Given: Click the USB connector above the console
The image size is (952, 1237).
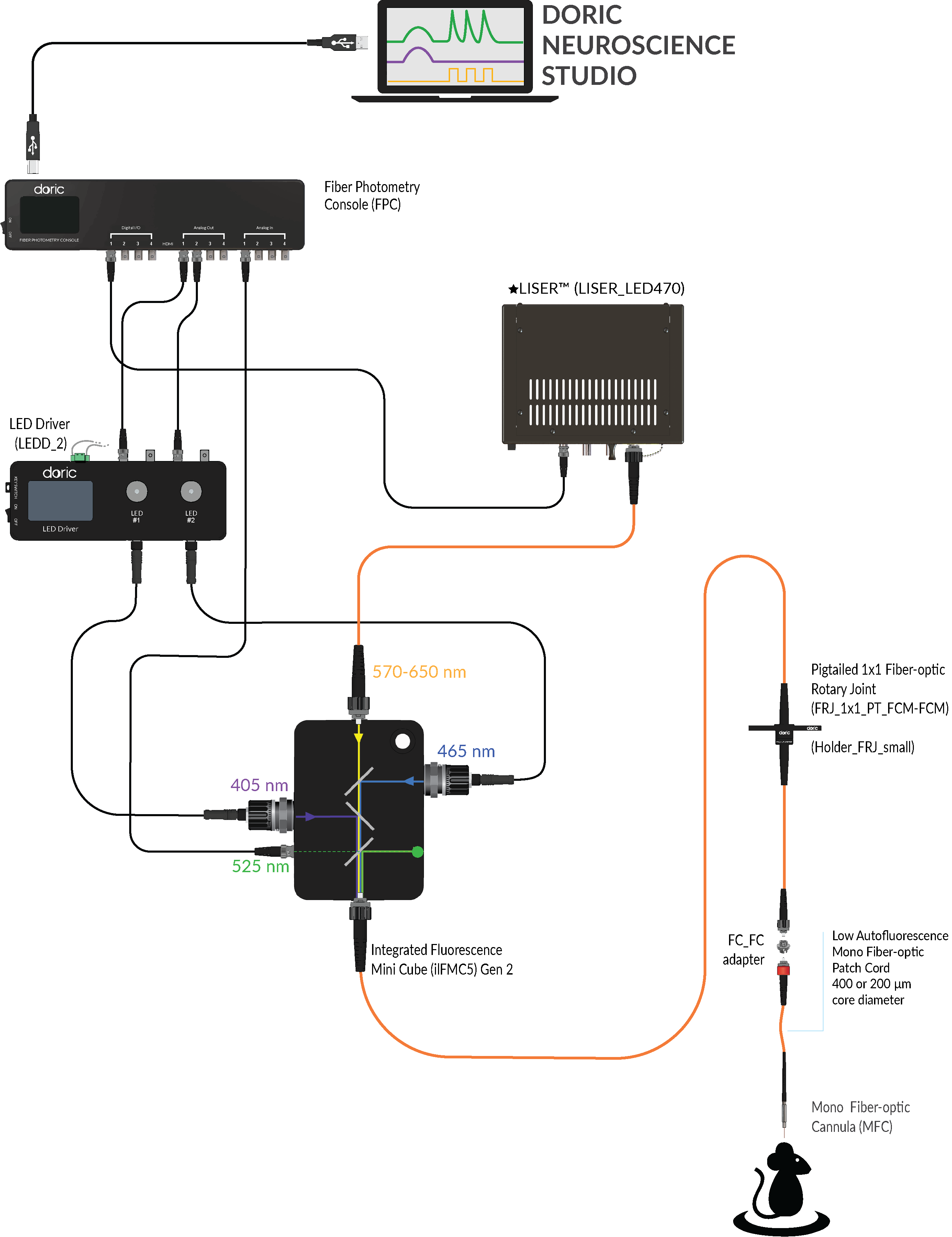Looking at the screenshot, I should (x=33, y=144).
